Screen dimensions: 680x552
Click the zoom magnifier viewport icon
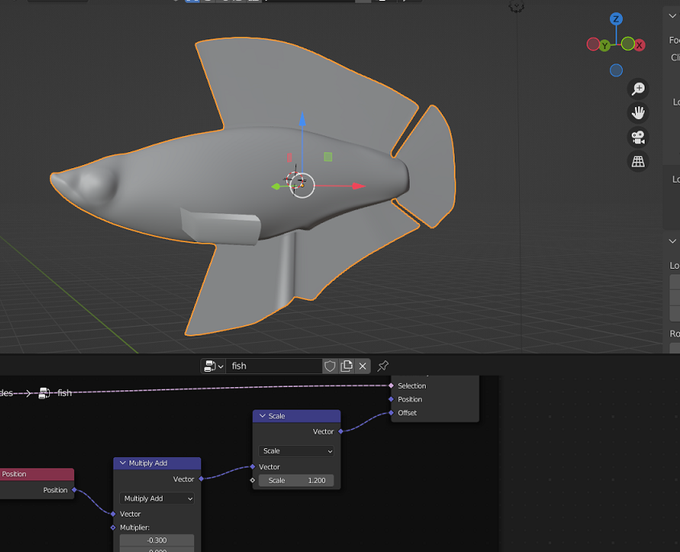tap(638, 89)
